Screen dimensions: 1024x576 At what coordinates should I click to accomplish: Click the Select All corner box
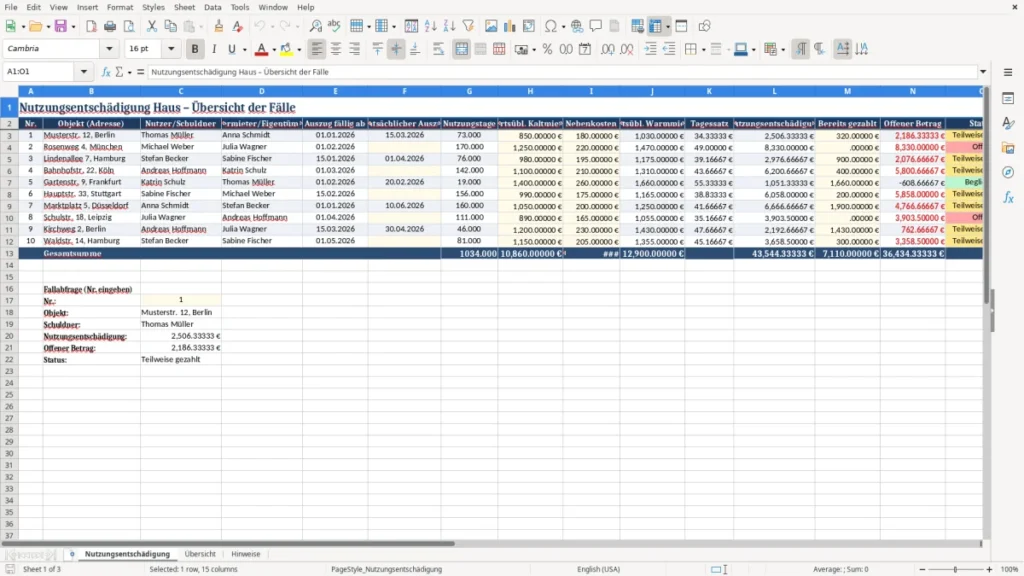pos(9,91)
